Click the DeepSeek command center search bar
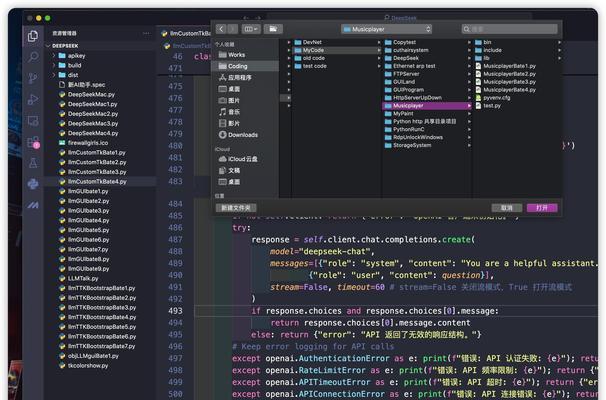This screenshot has width=606, height=400. tap(400, 18)
